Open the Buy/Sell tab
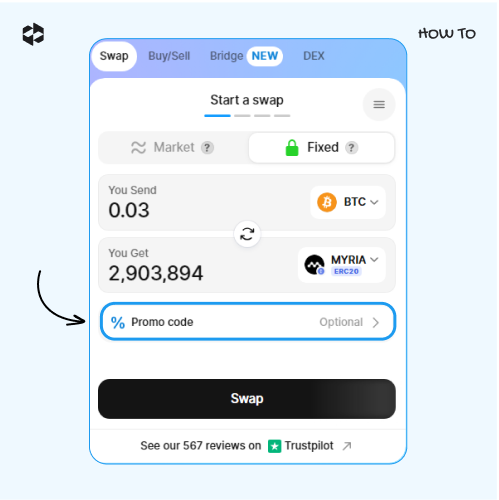 pyautogui.click(x=169, y=56)
